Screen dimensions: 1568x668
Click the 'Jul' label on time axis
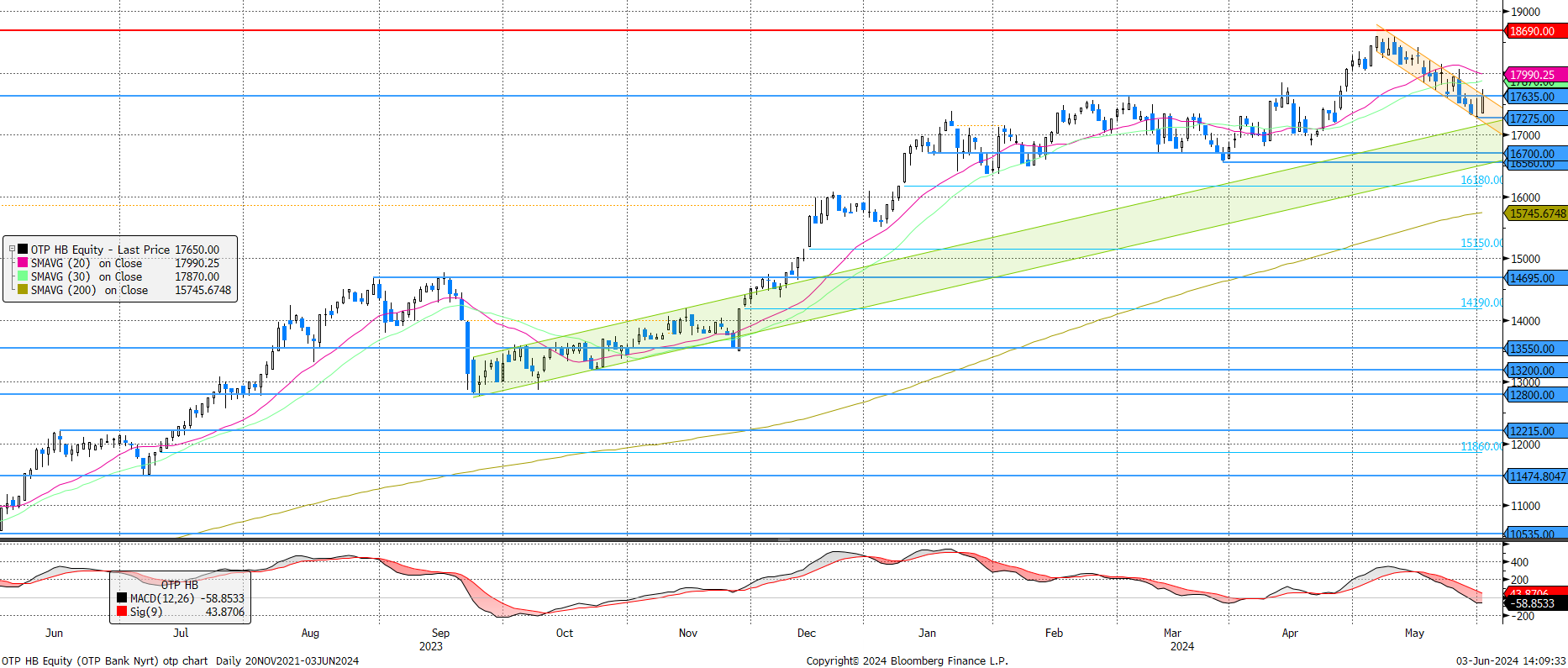pos(181,633)
